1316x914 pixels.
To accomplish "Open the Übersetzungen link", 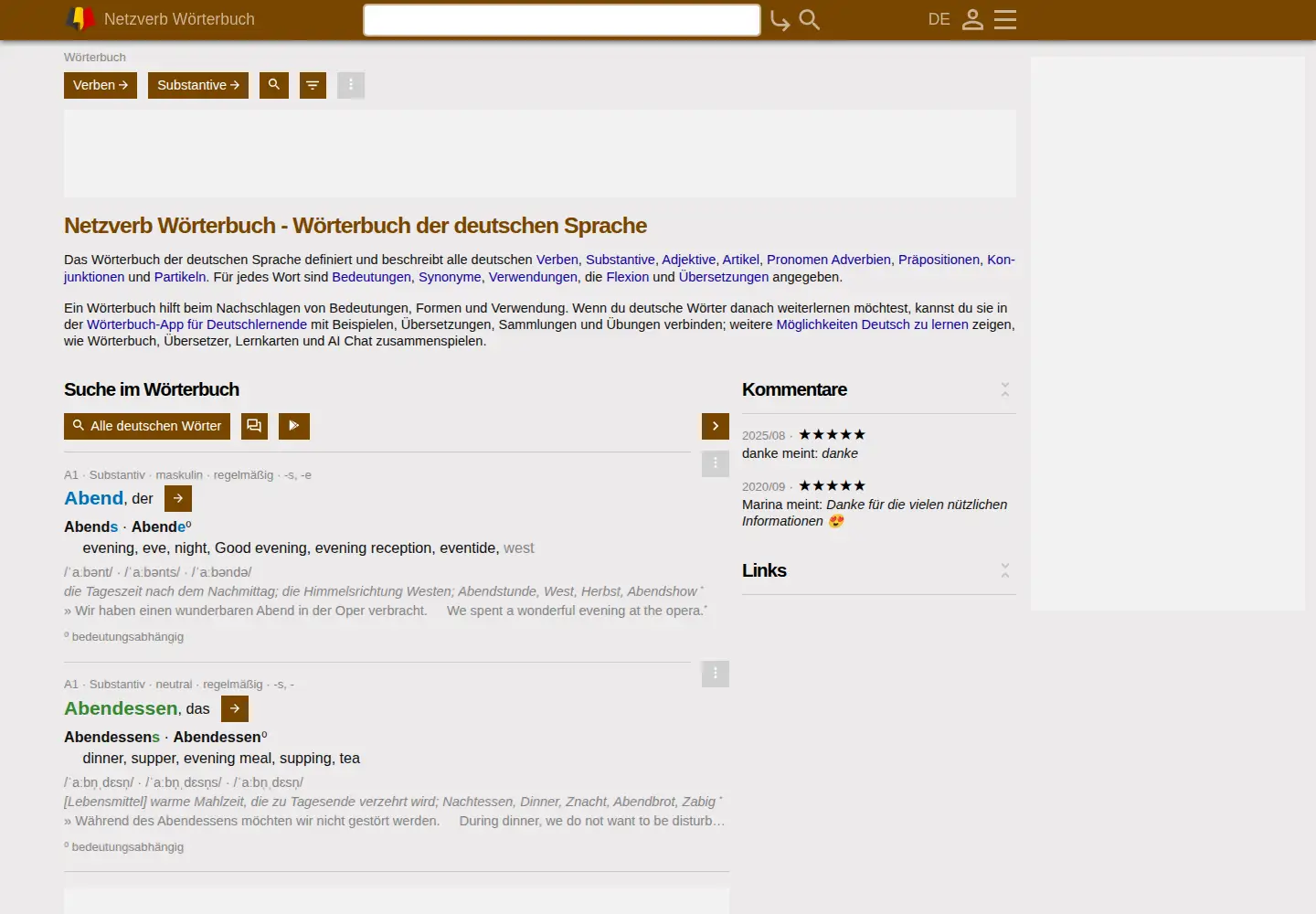I will pos(724,277).
